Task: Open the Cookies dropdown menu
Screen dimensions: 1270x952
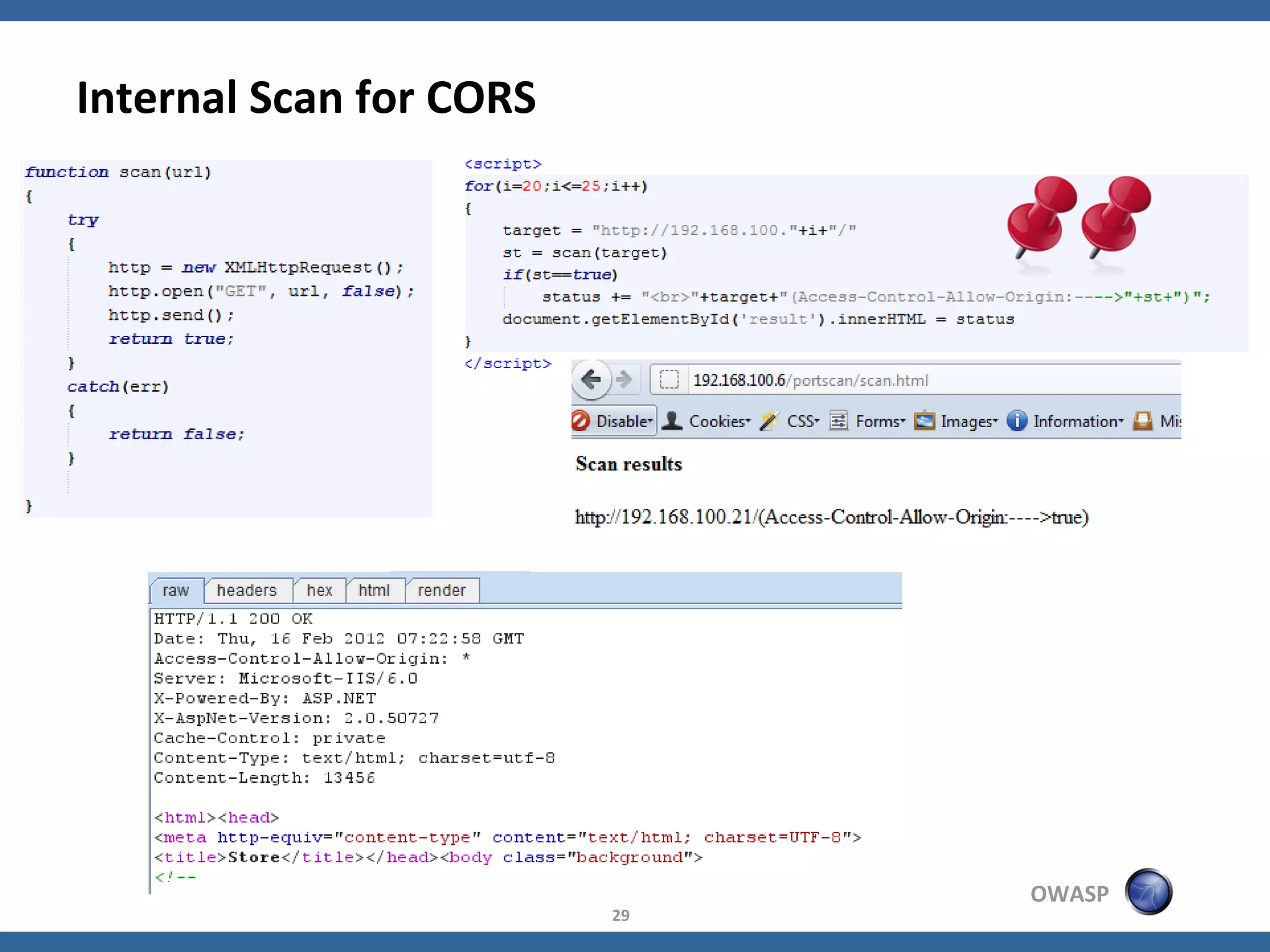Action: 720,421
